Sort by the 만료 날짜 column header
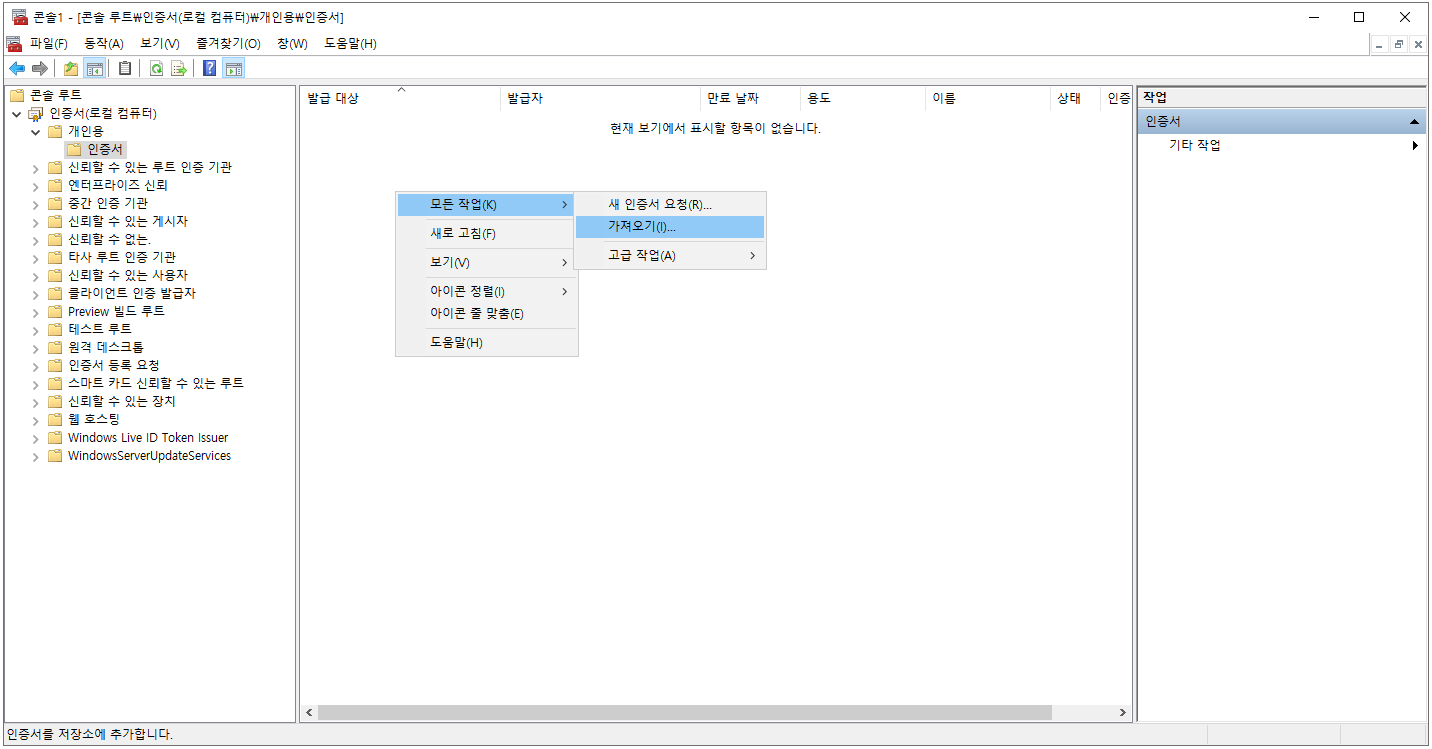 (750, 98)
